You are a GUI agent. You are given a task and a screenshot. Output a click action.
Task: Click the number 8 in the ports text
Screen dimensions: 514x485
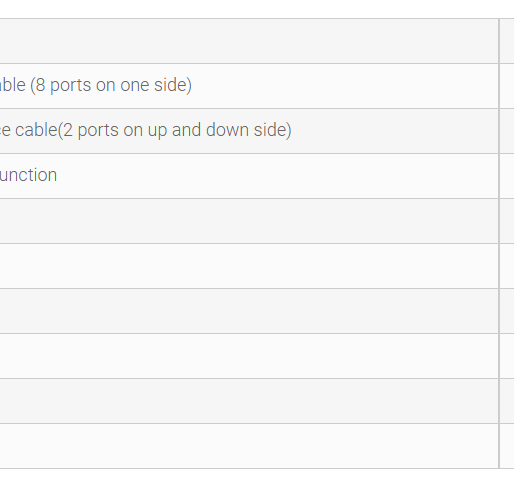tap(40, 85)
